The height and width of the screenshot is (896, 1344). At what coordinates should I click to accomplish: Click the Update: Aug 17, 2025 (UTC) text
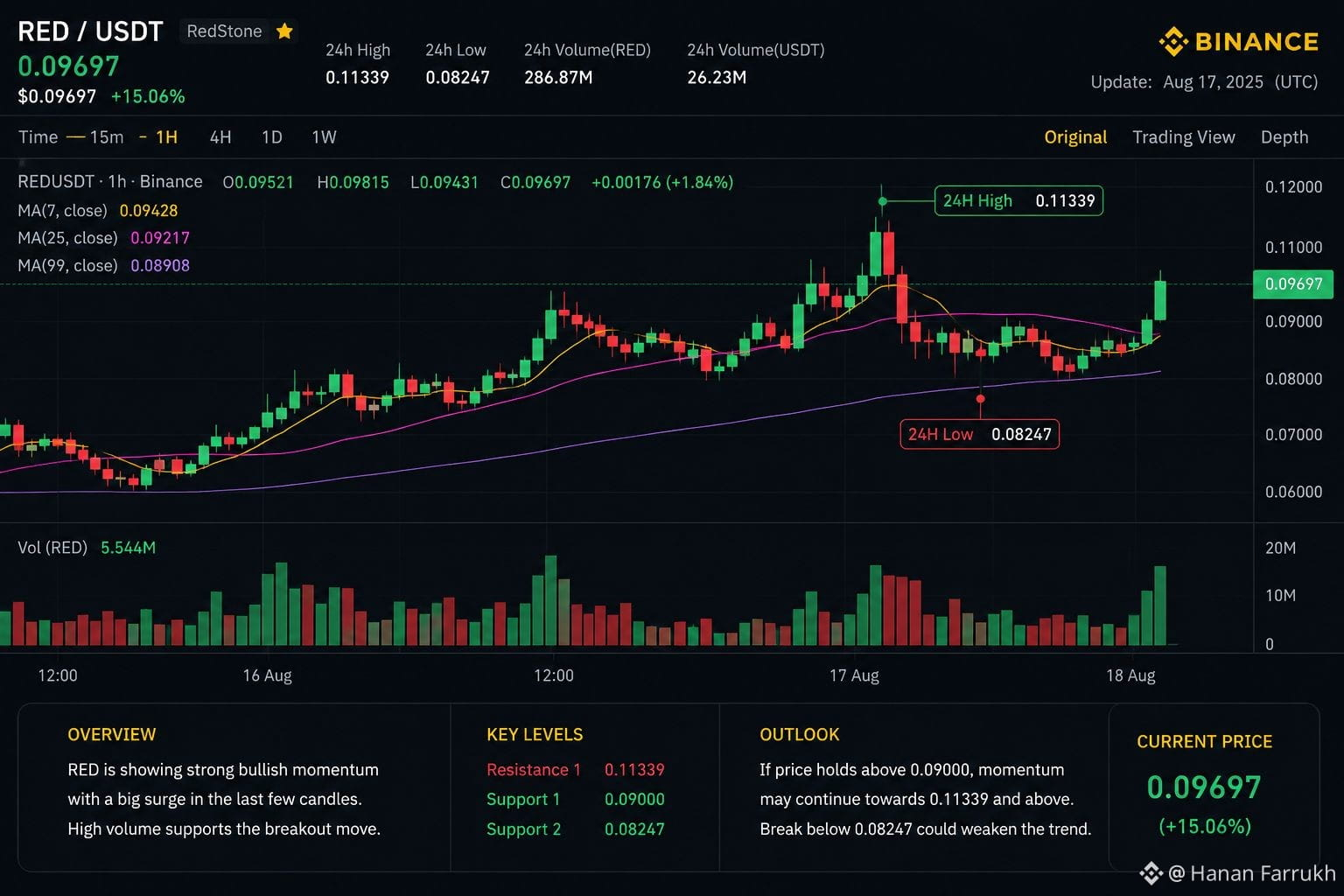[1204, 82]
